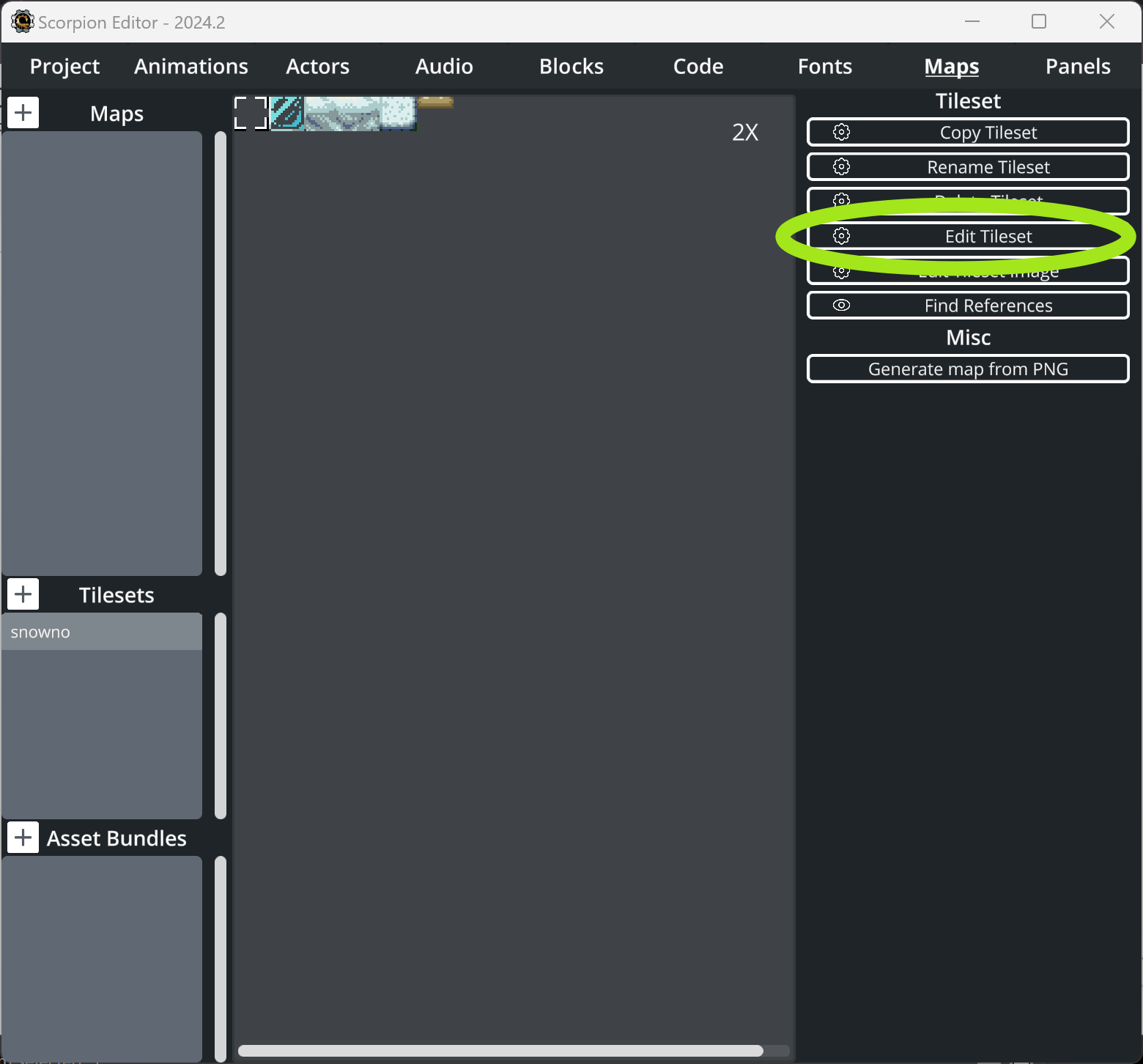Select the cyan striped tile
This screenshot has width=1143, height=1064.
point(286,113)
